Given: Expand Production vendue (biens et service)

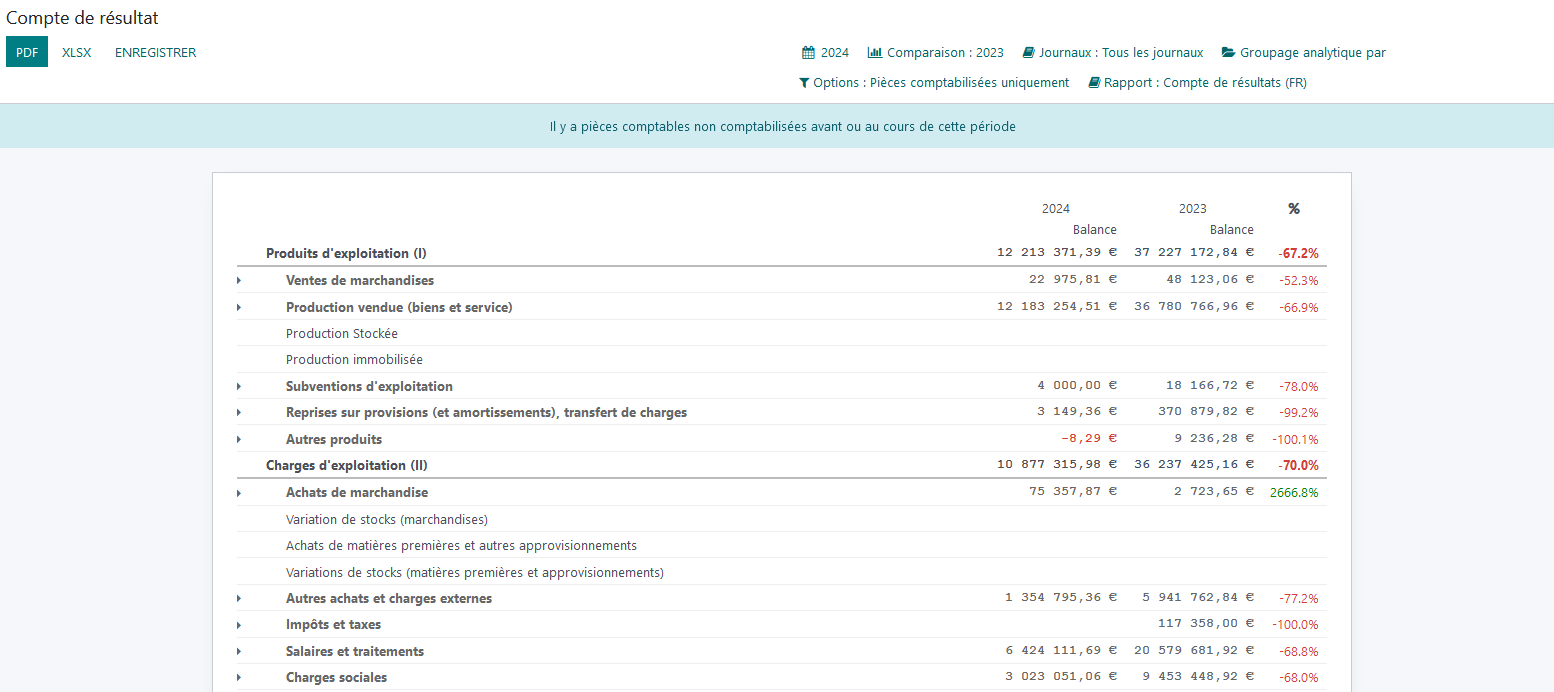Looking at the screenshot, I should (x=239, y=307).
